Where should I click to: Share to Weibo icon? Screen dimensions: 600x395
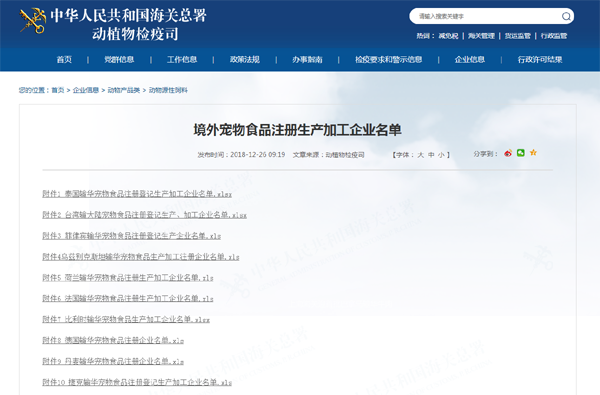click(508, 153)
